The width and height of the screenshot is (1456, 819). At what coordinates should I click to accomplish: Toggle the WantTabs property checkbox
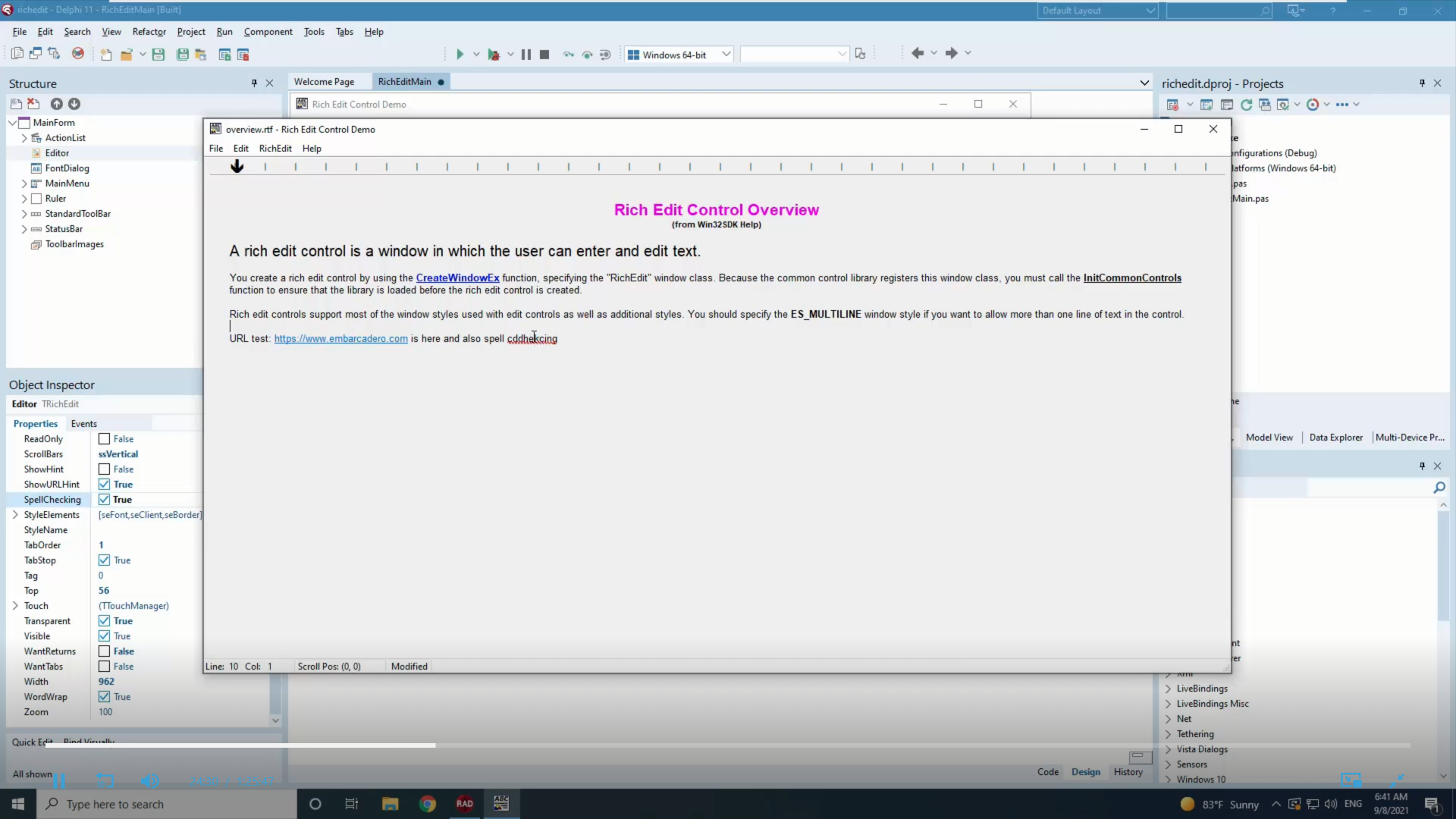pyautogui.click(x=104, y=667)
